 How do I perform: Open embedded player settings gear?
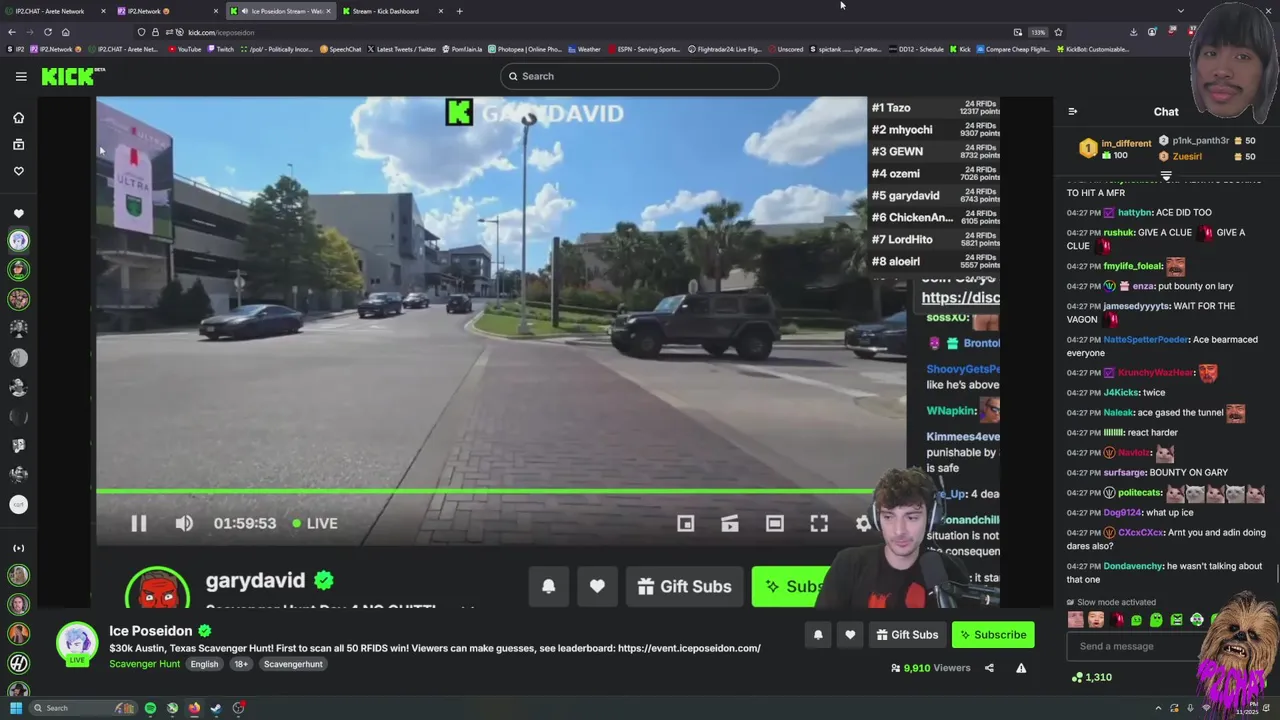click(863, 523)
